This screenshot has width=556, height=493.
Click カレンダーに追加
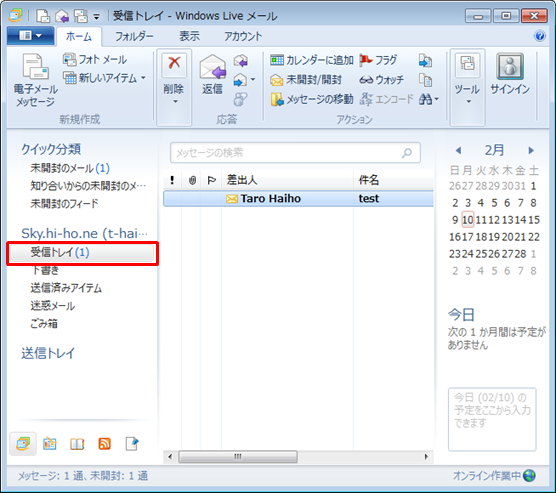click(x=312, y=60)
